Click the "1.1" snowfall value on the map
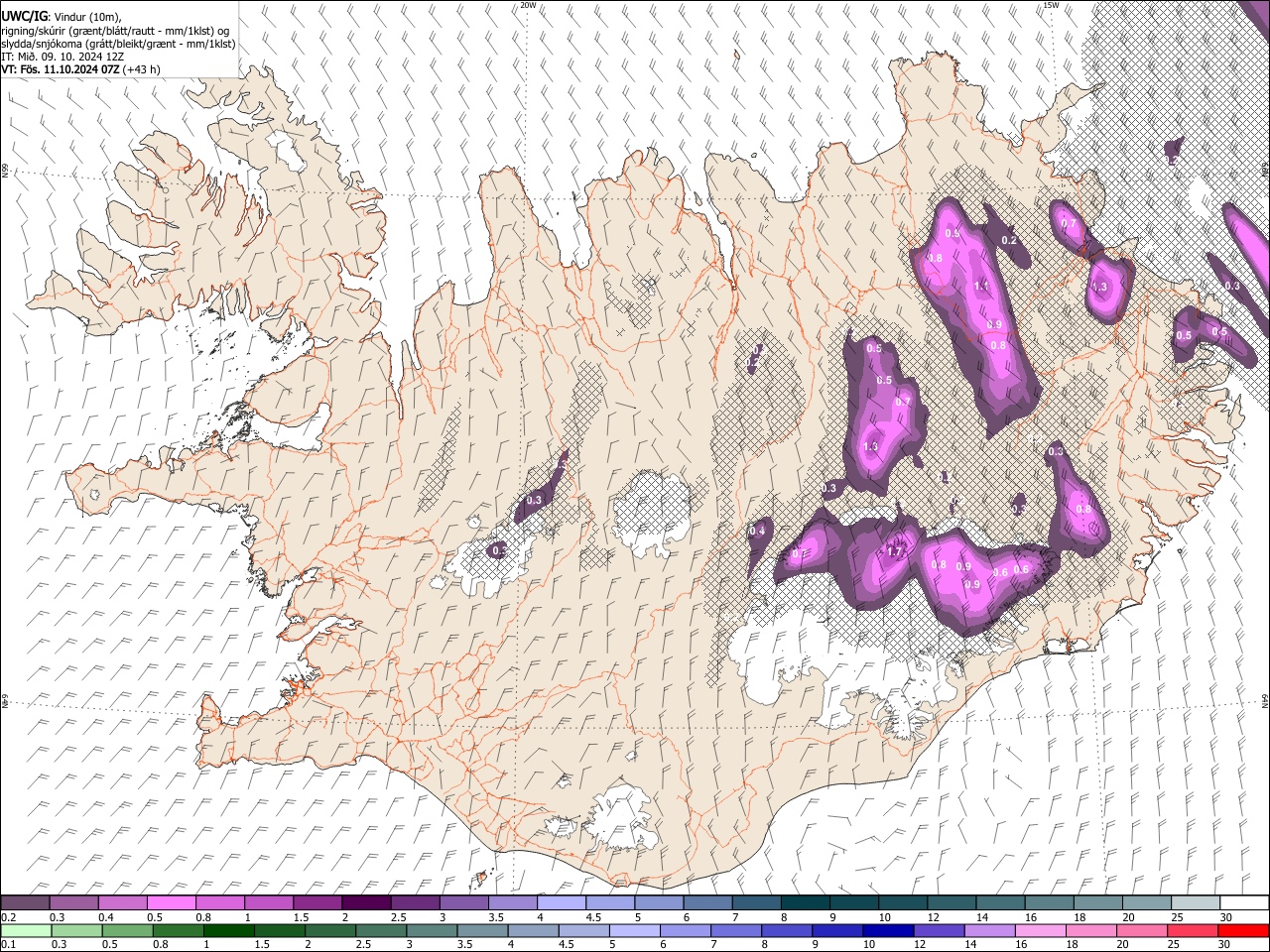Screen dimensions: 1270x952 (982, 286)
